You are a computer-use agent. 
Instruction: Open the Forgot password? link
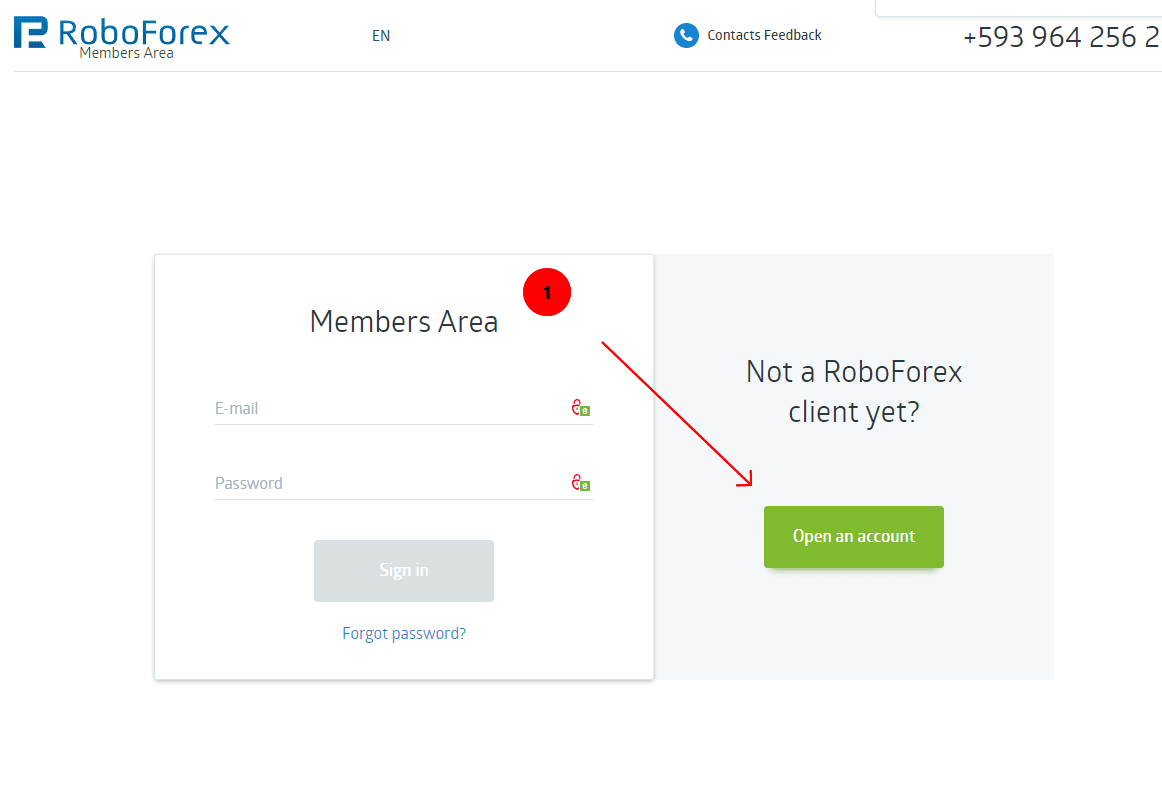404,633
